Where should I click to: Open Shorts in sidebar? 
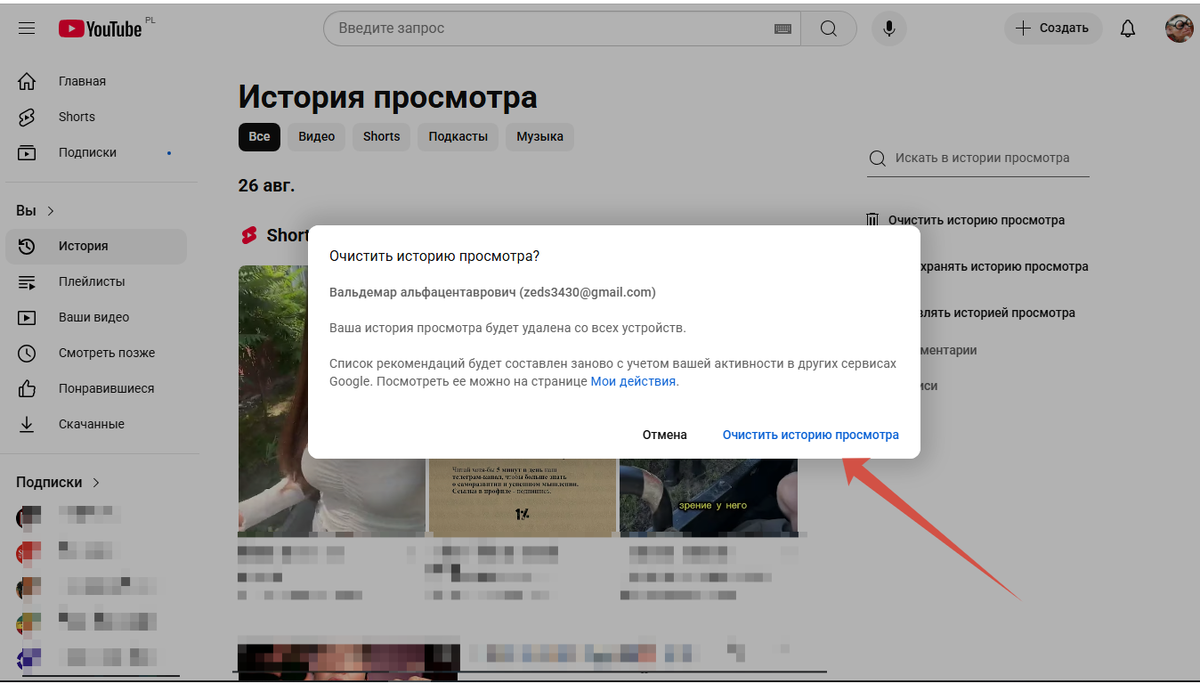[x=96, y=117]
